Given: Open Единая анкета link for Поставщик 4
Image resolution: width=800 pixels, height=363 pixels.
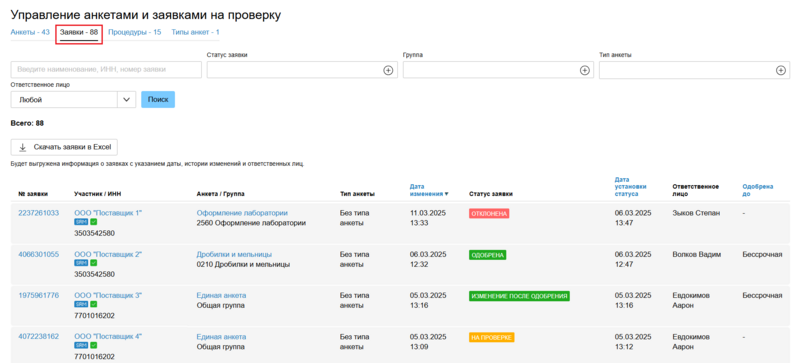Looking at the screenshot, I should click(221, 336).
